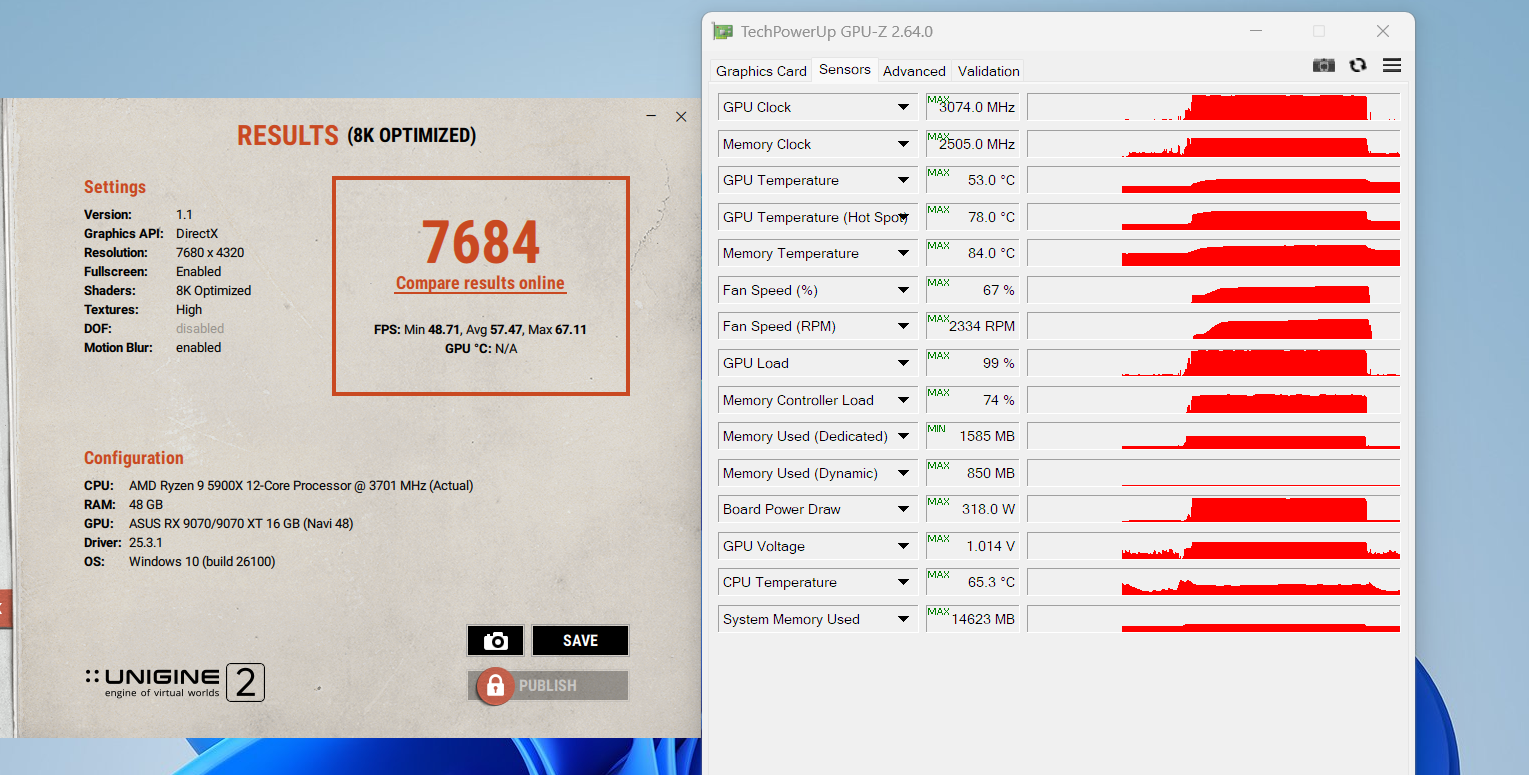Open the GPU-Z hamburger menu

[x=1391, y=65]
